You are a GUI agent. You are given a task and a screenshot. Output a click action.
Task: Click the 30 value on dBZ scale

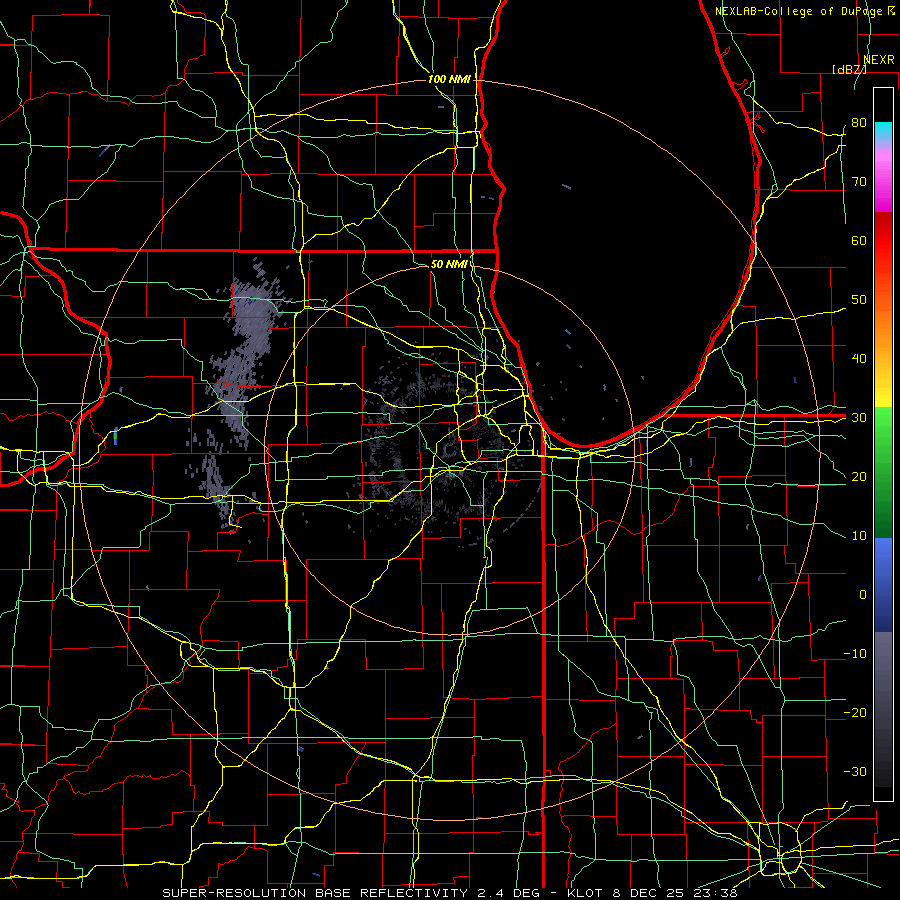[859, 417]
